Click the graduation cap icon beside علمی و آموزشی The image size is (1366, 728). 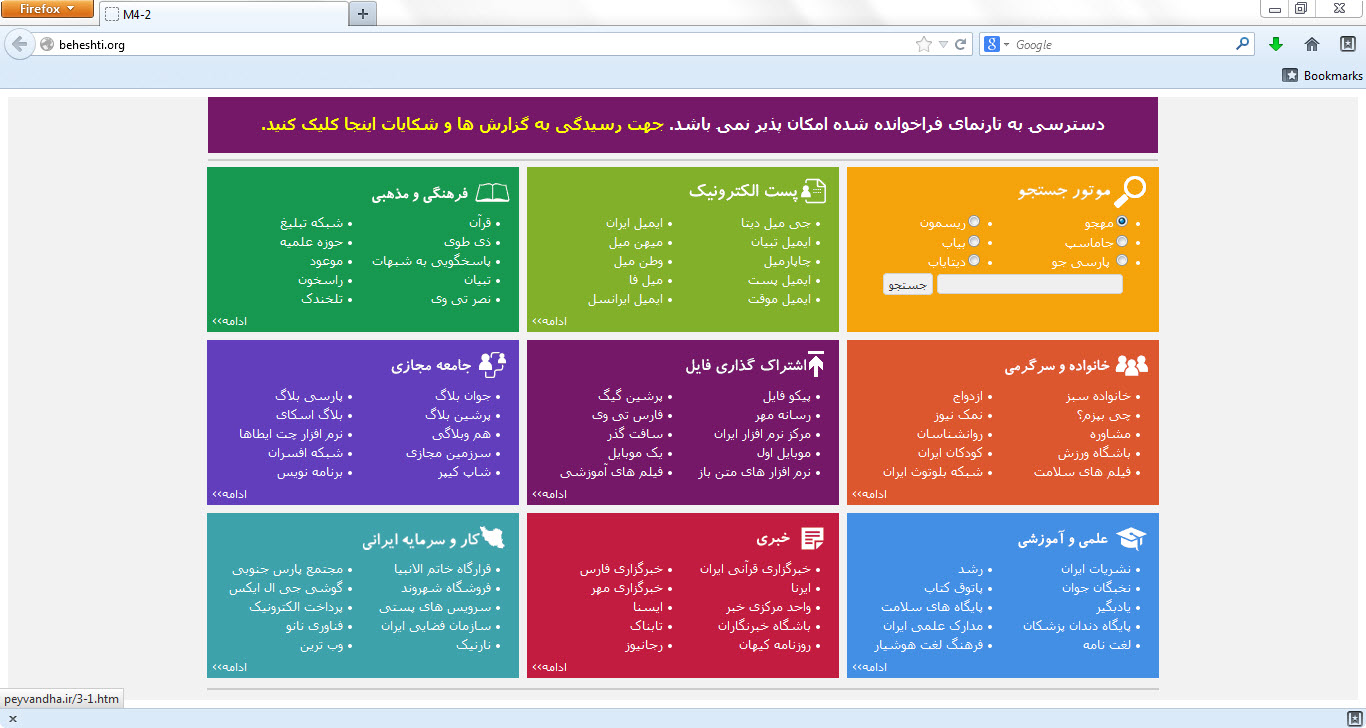coord(1131,539)
